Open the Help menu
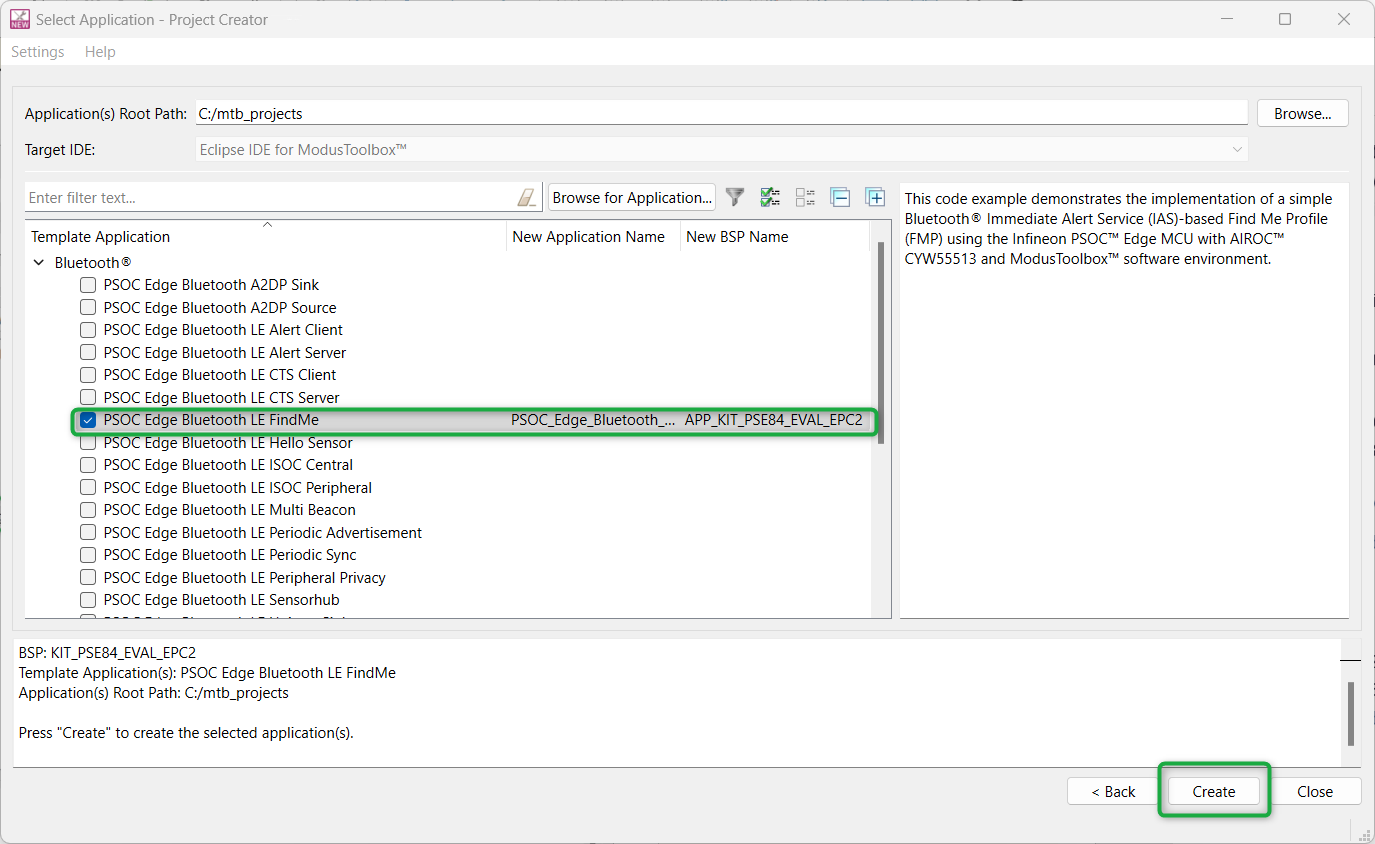Viewport: 1375px width, 844px height. click(x=100, y=52)
